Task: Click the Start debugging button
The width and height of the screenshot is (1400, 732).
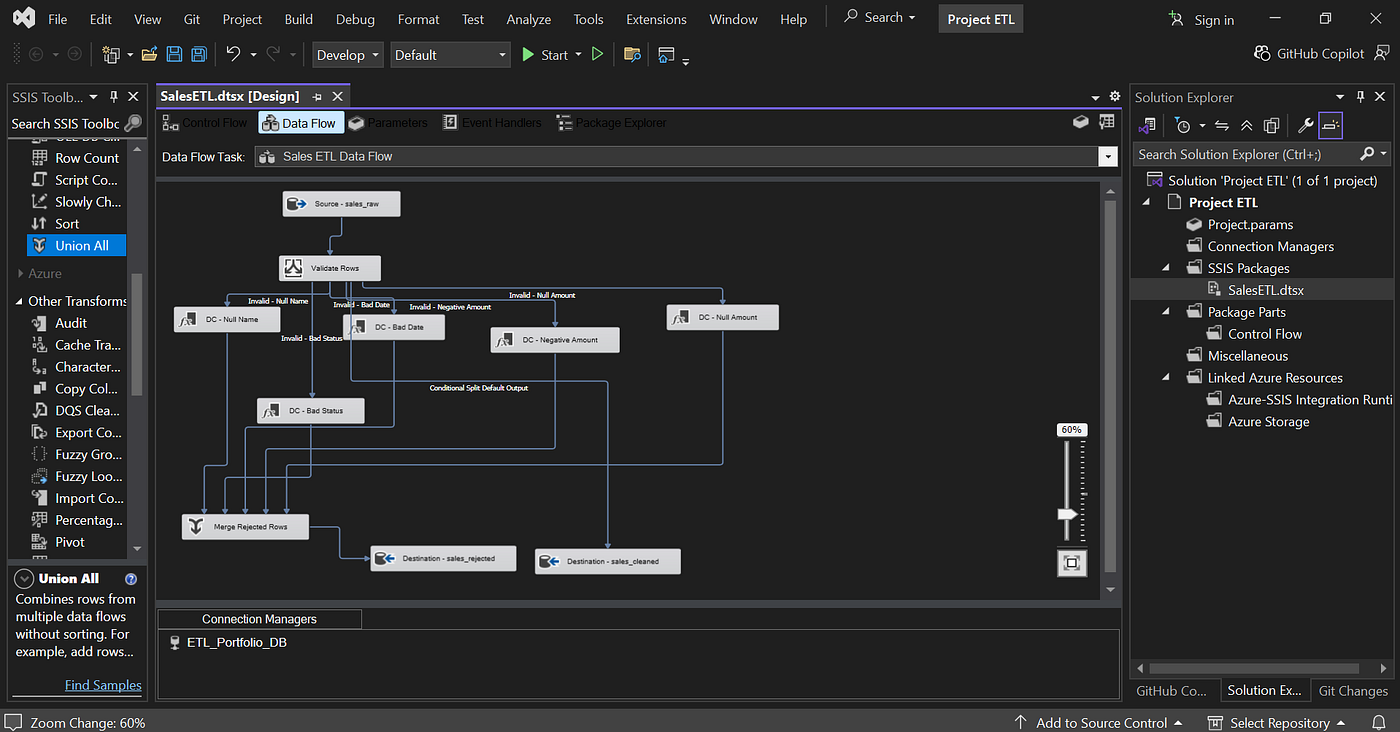Action: [545, 55]
